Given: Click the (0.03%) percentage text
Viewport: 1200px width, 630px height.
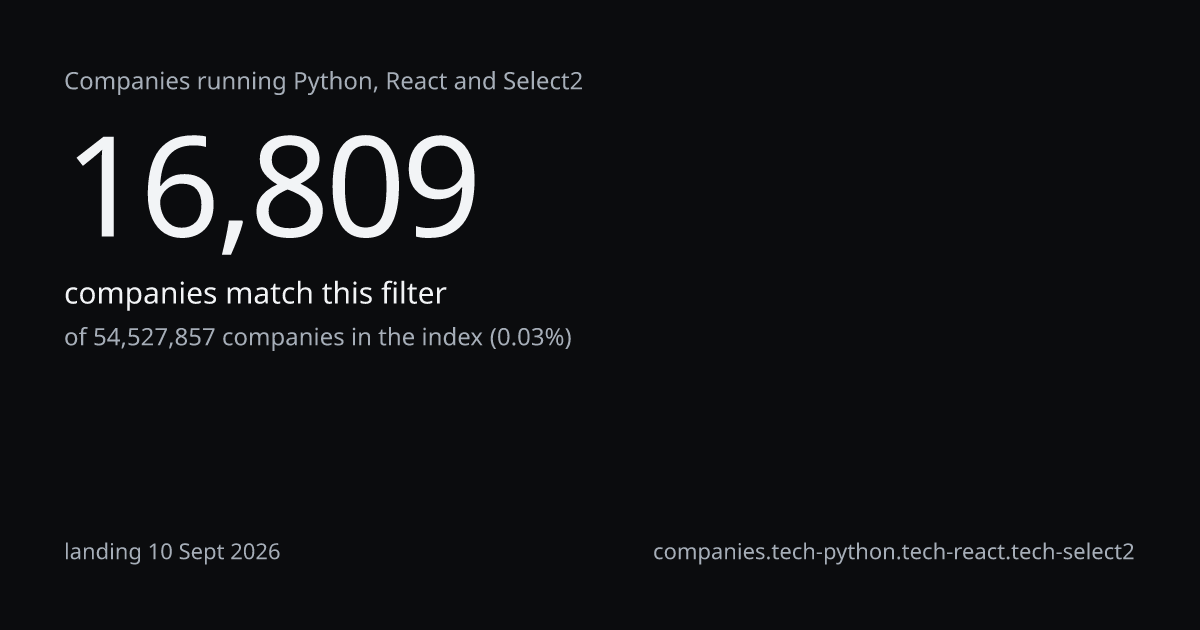Looking at the screenshot, I should pos(530,337).
